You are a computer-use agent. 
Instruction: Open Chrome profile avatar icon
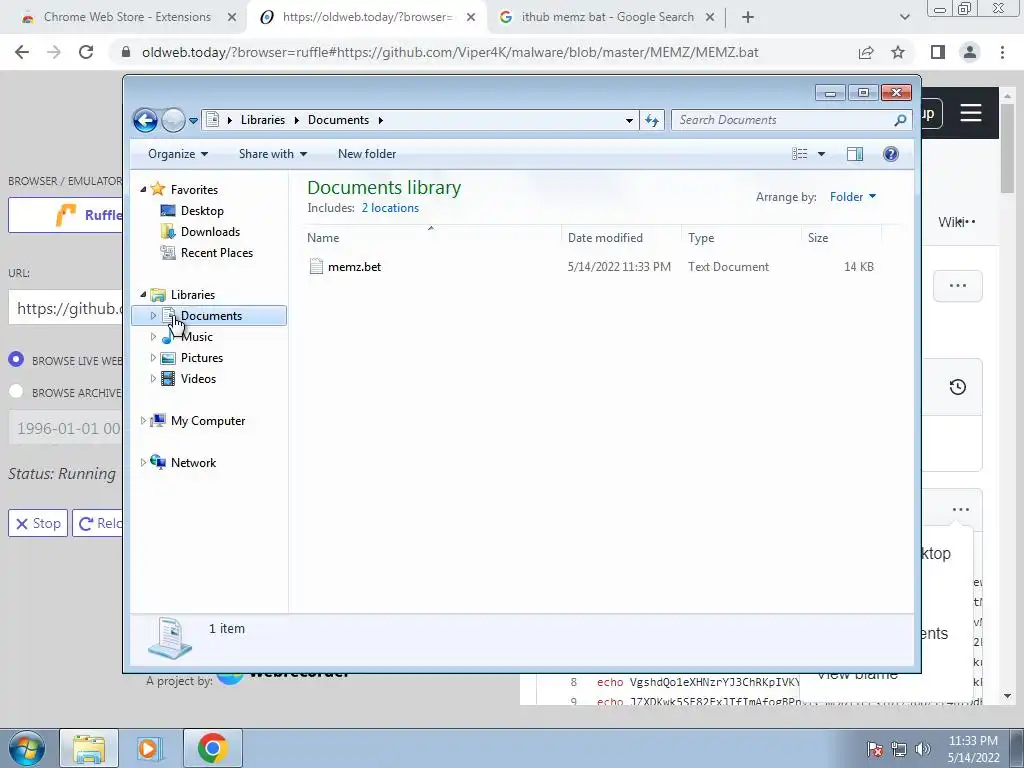(970, 52)
